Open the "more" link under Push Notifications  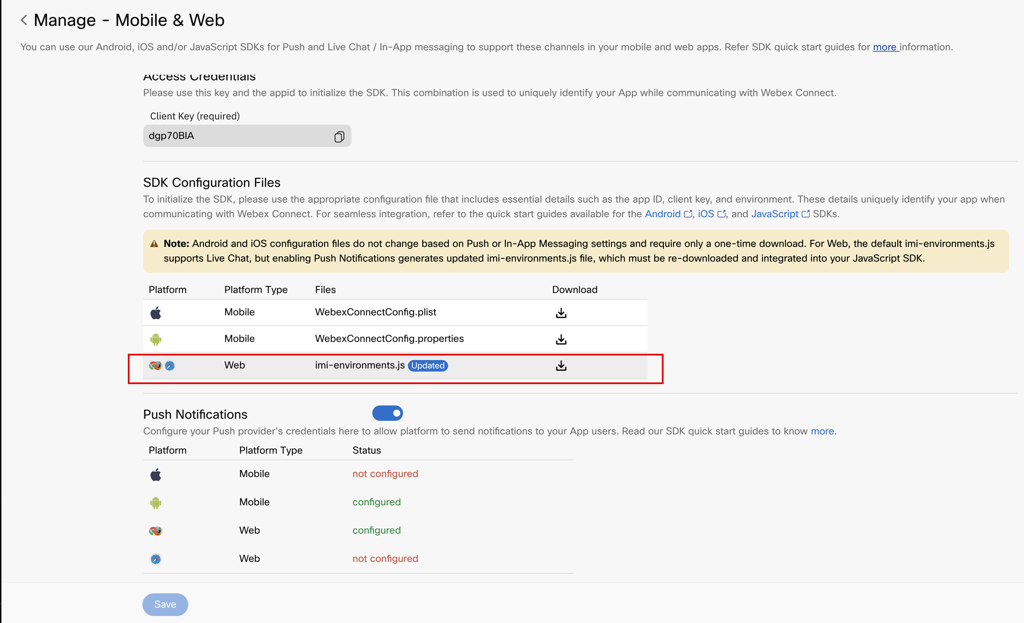822,431
